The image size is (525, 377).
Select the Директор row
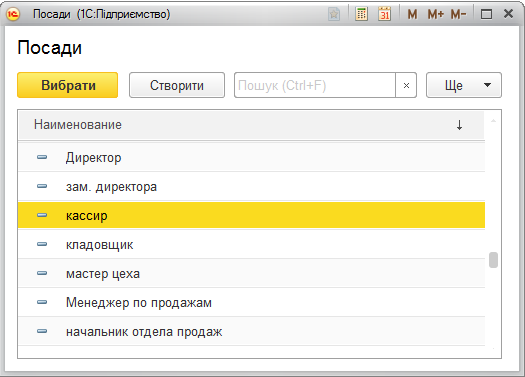(251, 157)
